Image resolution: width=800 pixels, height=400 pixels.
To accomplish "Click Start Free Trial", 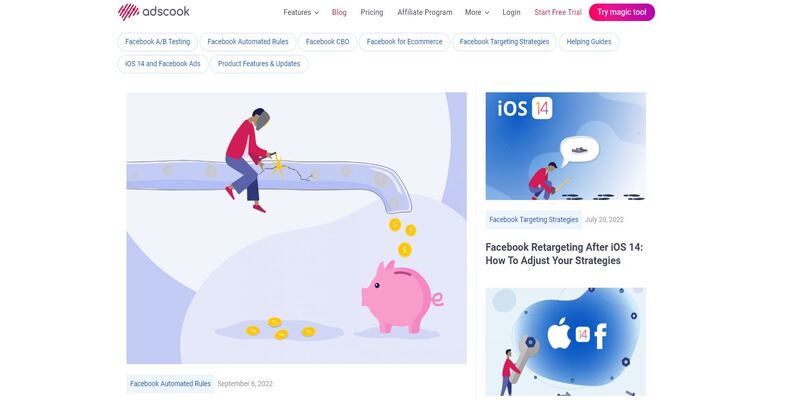I will pyautogui.click(x=558, y=12).
